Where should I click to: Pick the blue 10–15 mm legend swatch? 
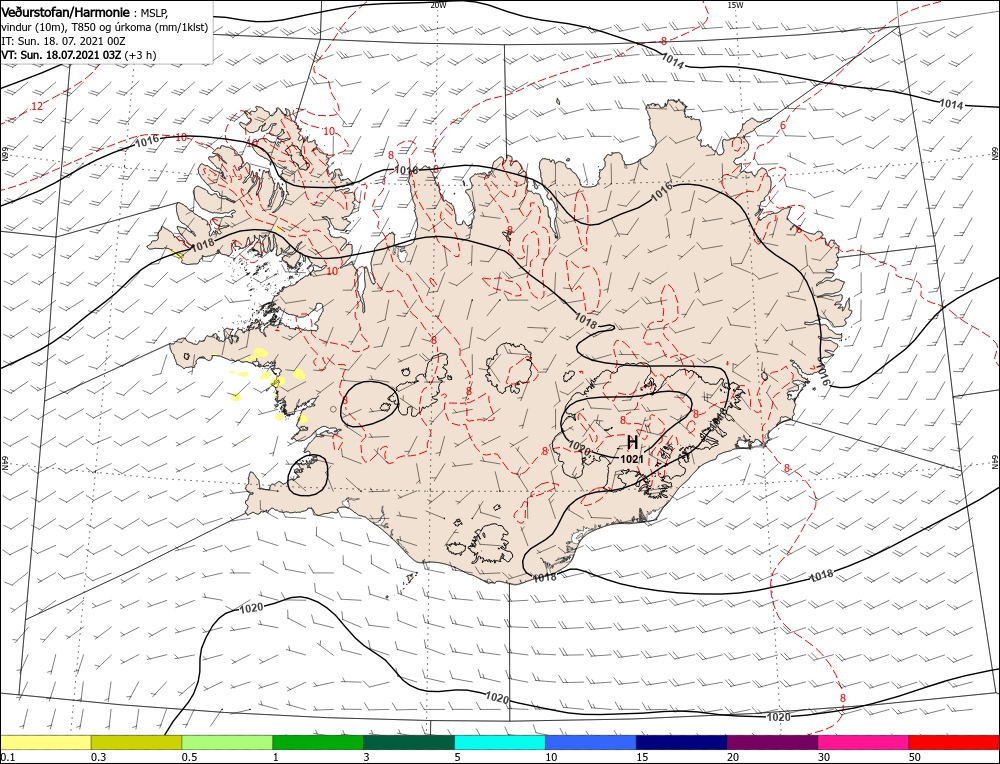pos(591,742)
